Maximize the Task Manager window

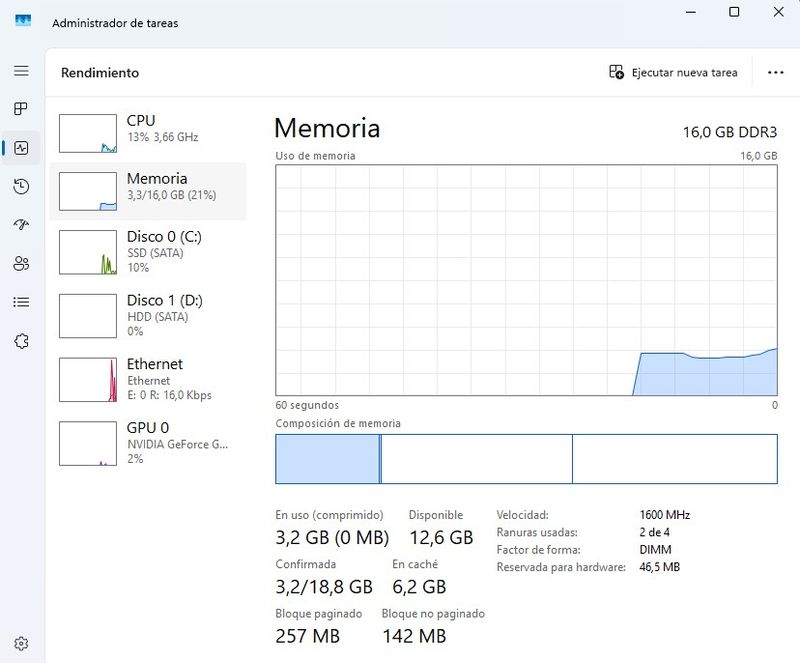[734, 12]
